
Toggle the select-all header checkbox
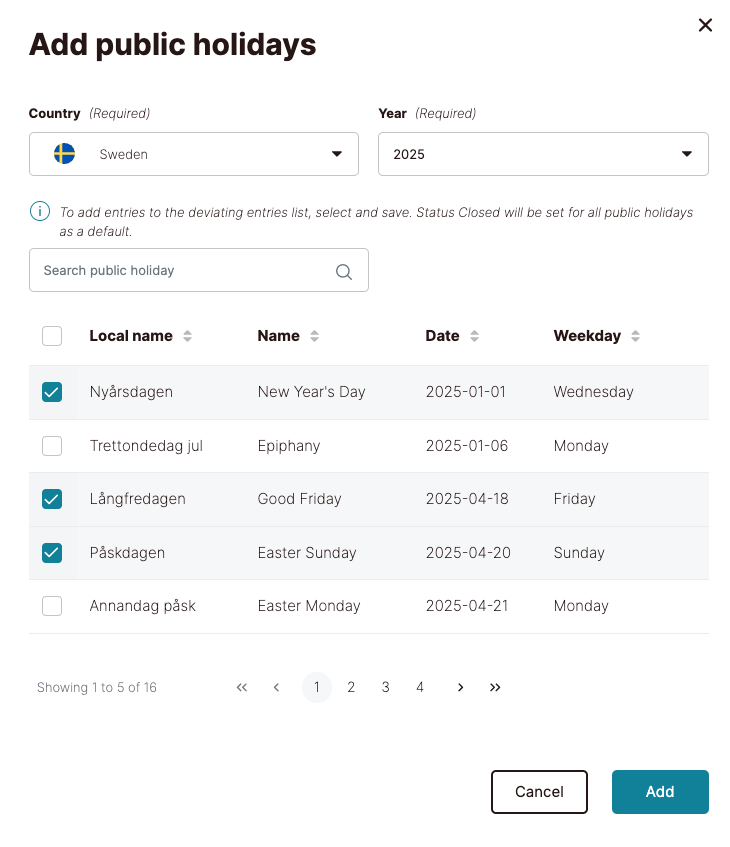[x=52, y=336]
